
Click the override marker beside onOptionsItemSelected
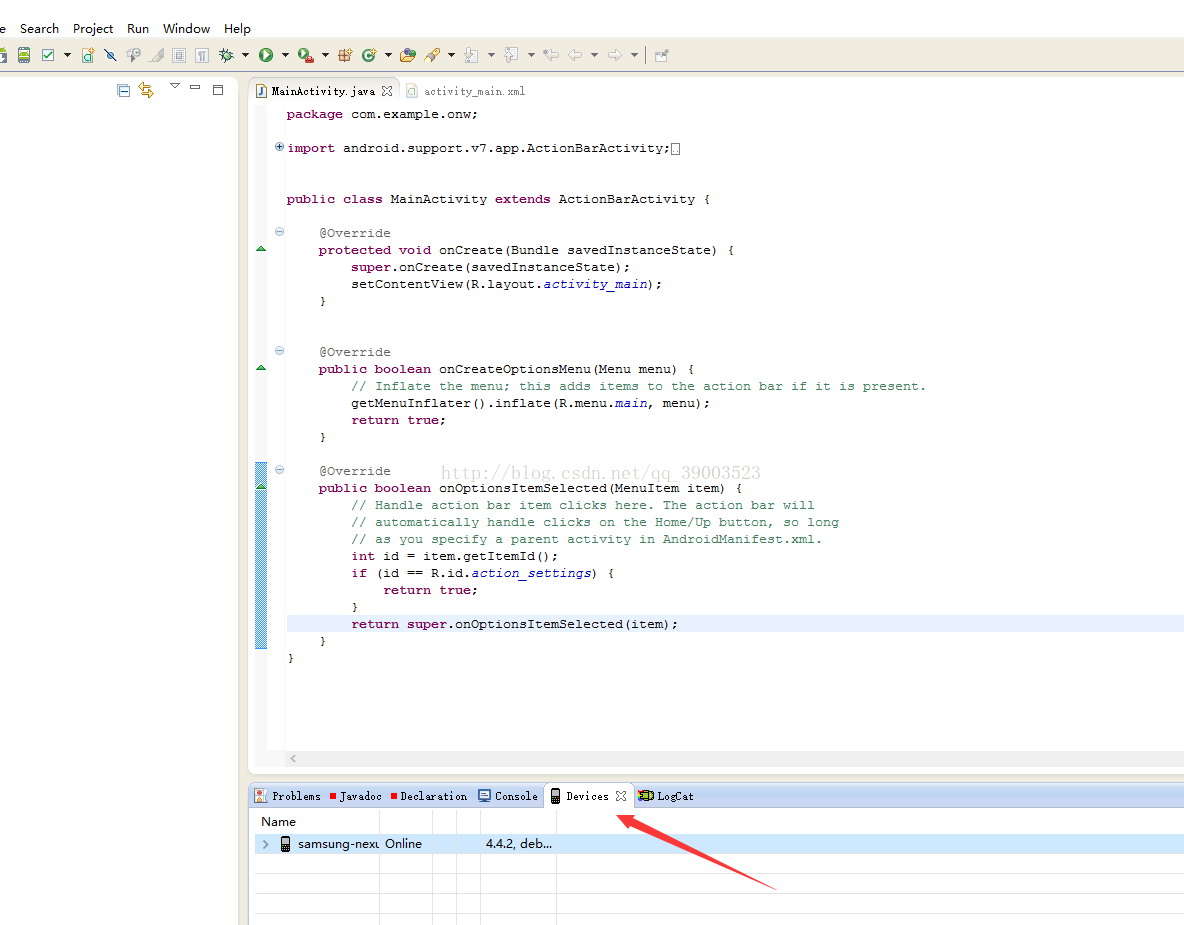pos(261,486)
